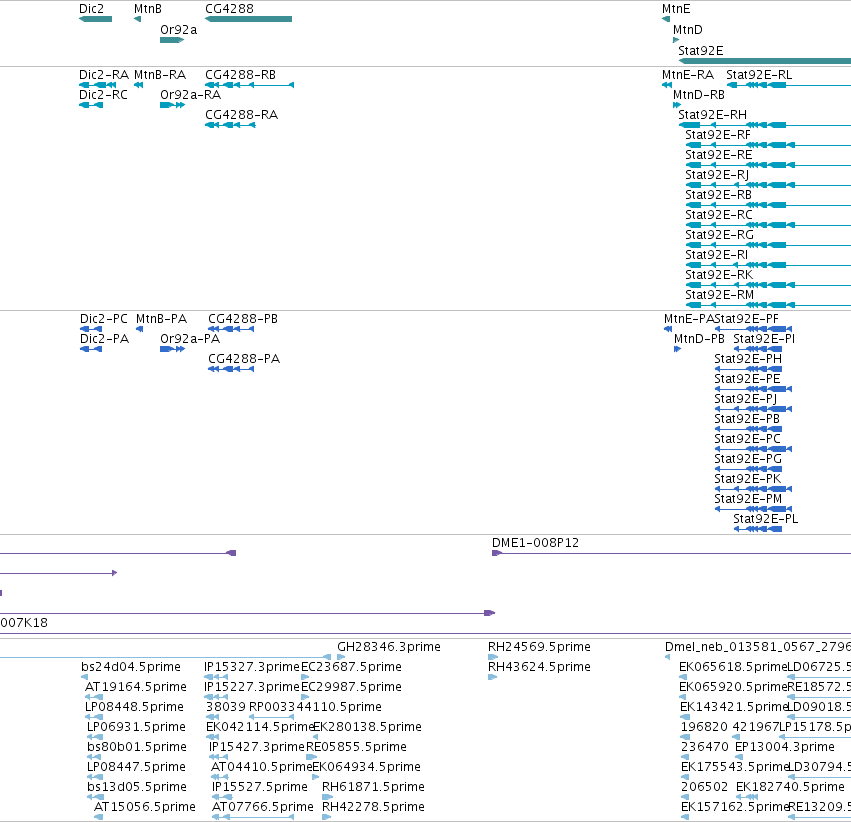Open the Stat92E-PH protein label
This screenshot has width=851, height=822.
748,359
